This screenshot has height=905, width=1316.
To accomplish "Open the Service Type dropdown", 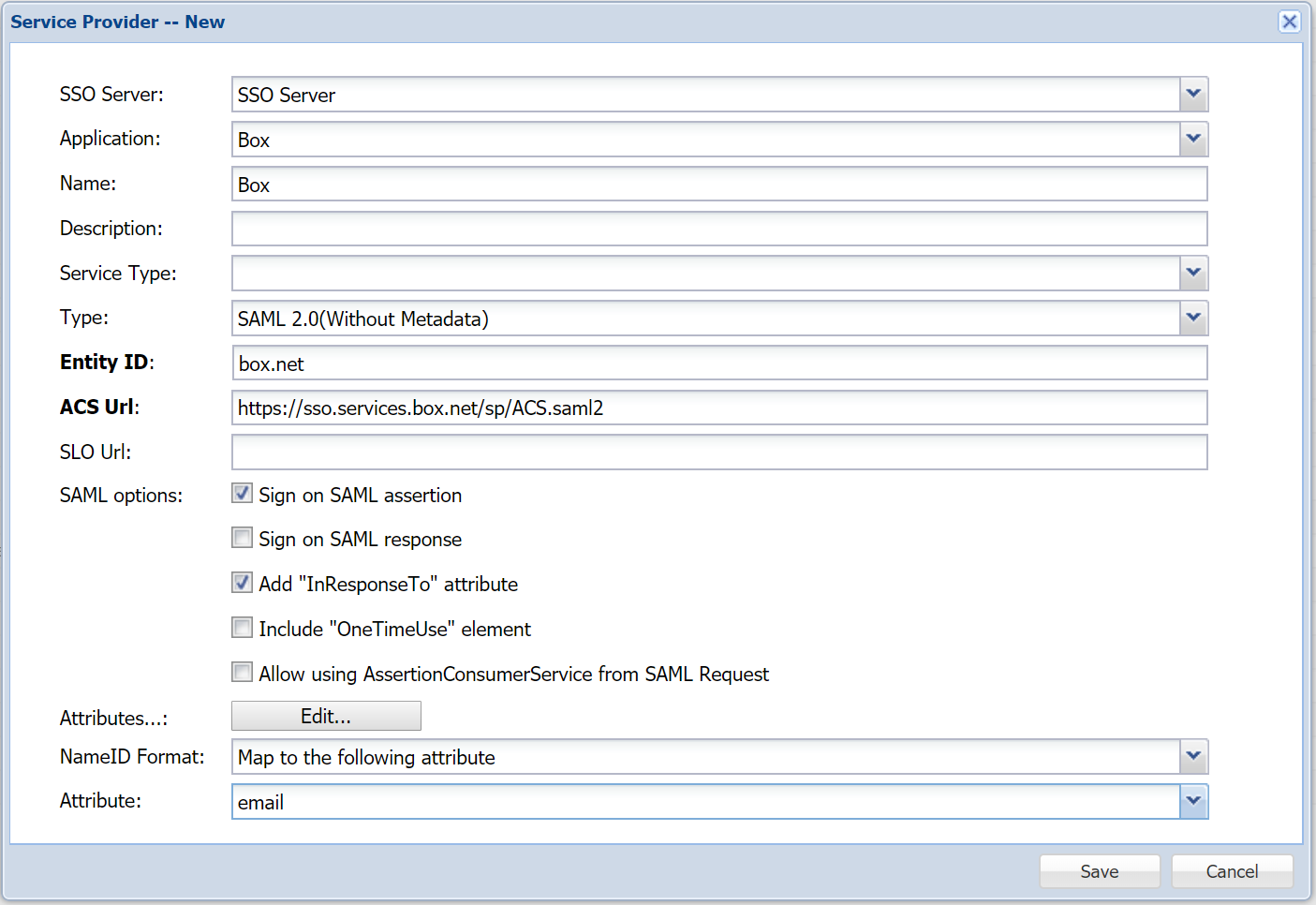I will click(1193, 274).
